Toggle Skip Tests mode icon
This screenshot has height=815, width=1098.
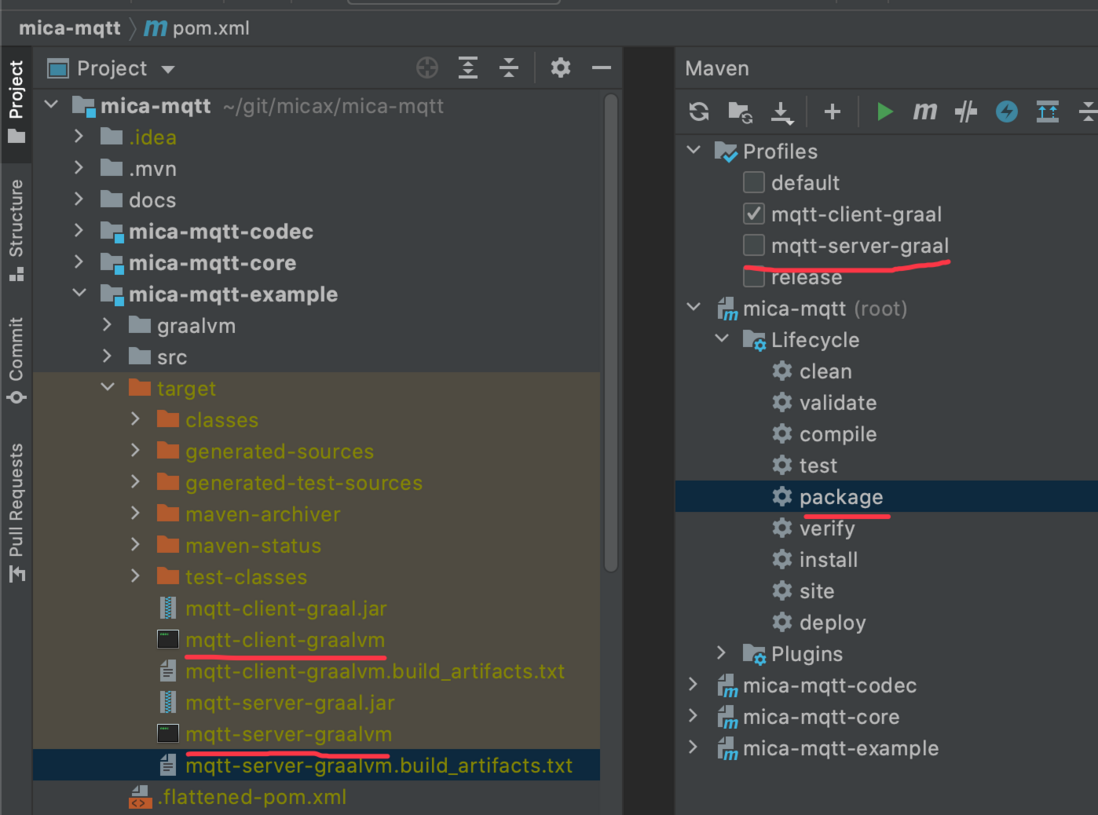[x=966, y=111]
